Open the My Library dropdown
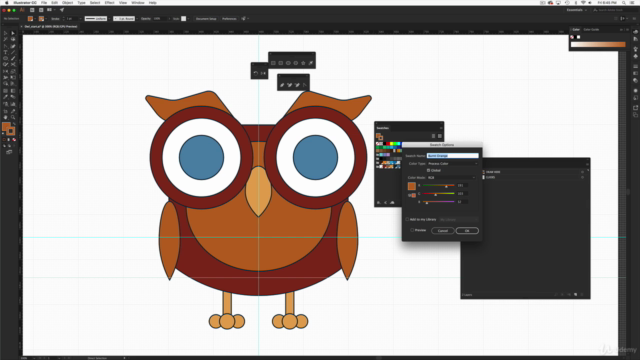The height and width of the screenshot is (360, 640). pos(459,220)
